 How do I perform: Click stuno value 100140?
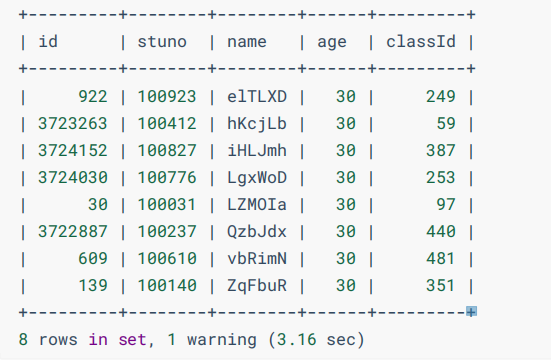[x=167, y=285]
